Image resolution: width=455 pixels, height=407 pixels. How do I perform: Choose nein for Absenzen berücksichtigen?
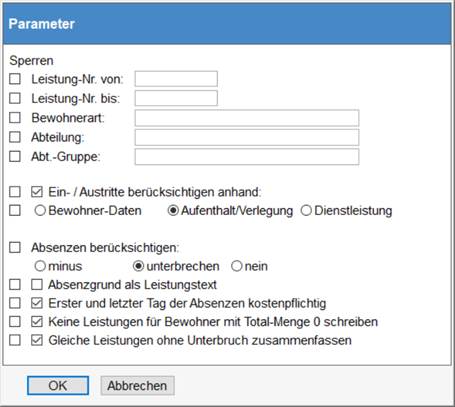tap(237, 266)
